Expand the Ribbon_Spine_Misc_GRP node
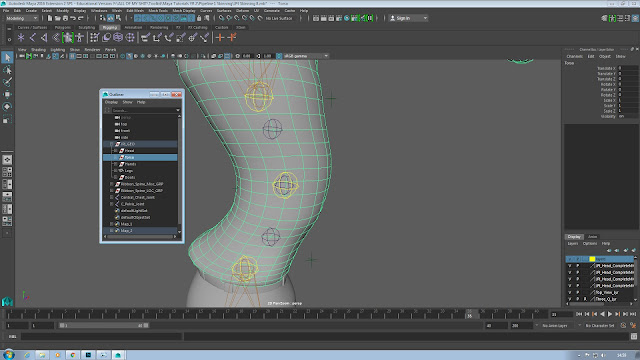This screenshot has height=360, width=640. coord(111,184)
